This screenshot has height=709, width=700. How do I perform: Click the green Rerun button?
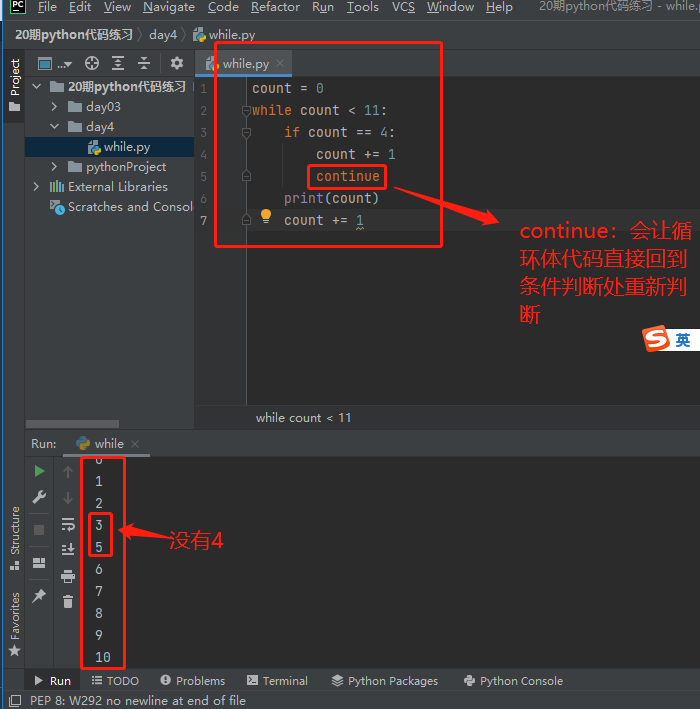pyautogui.click(x=39, y=471)
